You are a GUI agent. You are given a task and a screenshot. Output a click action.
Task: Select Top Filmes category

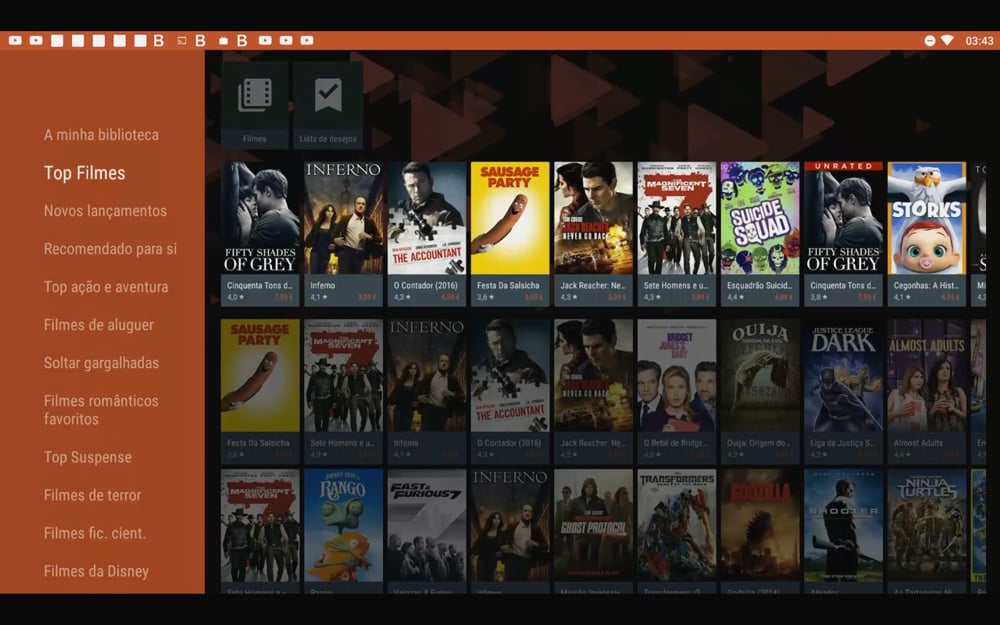pos(84,173)
